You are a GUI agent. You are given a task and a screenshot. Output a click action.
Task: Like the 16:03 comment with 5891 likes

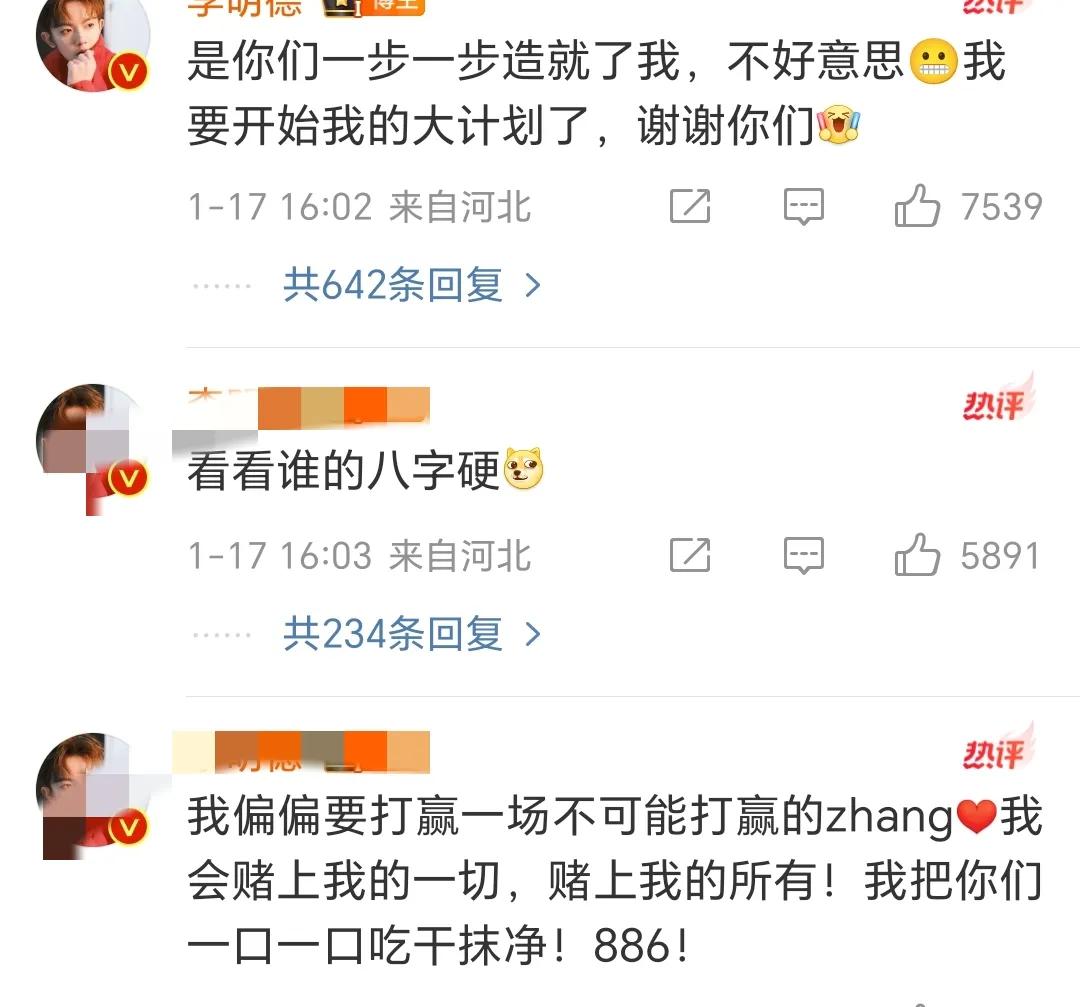[x=917, y=554]
